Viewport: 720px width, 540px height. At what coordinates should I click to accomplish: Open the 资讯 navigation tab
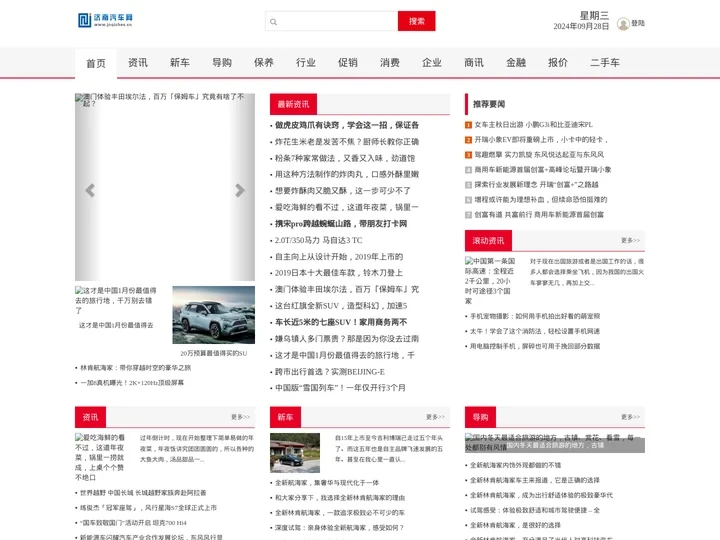(138, 62)
